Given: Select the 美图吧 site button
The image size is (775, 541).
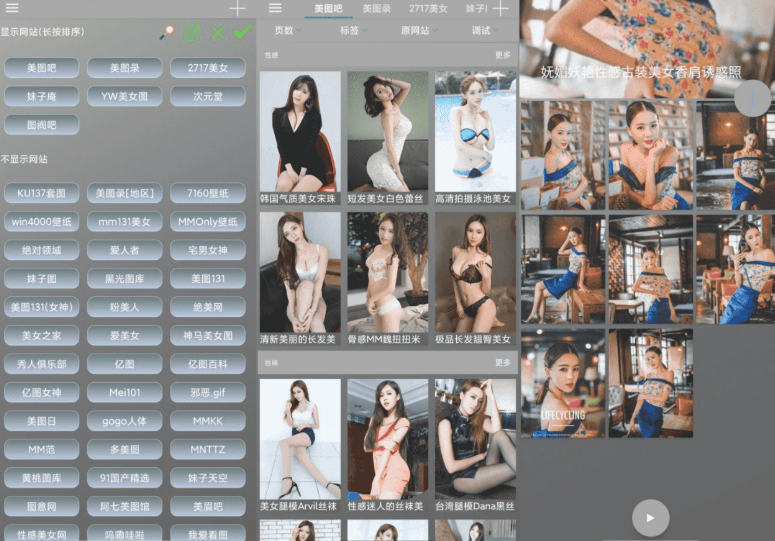Looking at the screenshot, I should [x=42, y=68].
